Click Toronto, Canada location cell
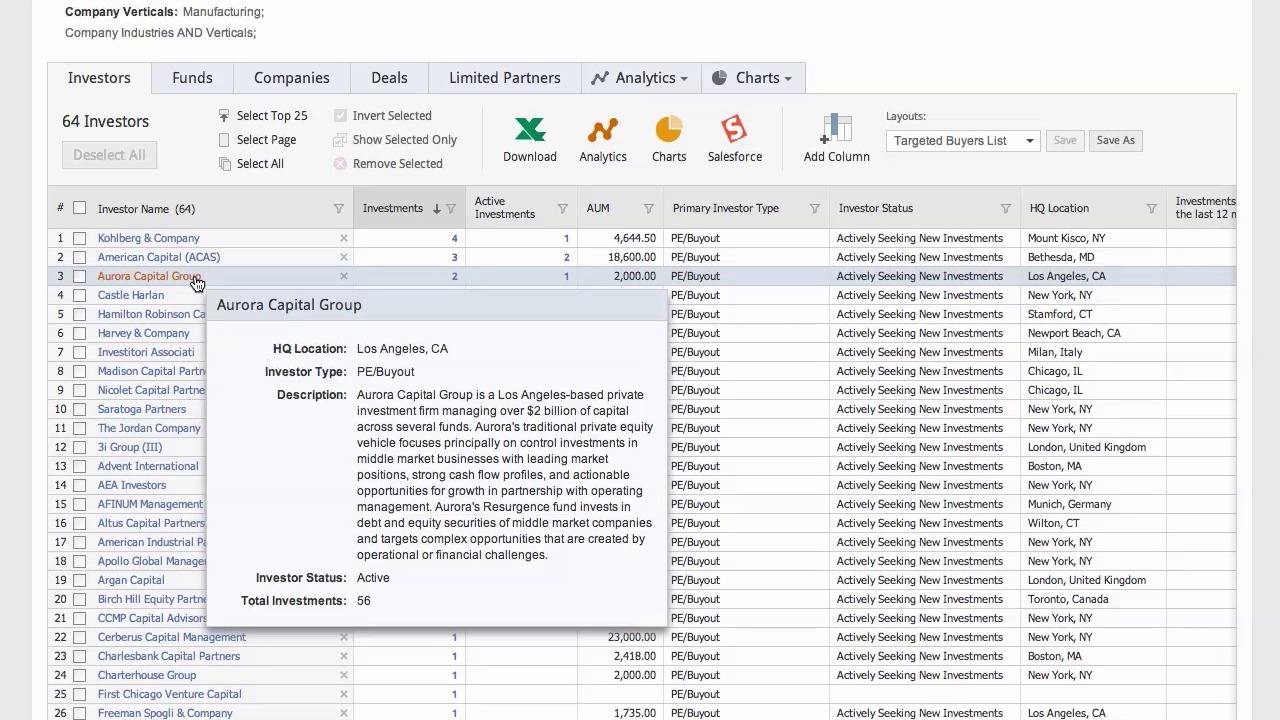The height and width of the screenshot is (720, 1280). 1068,599
